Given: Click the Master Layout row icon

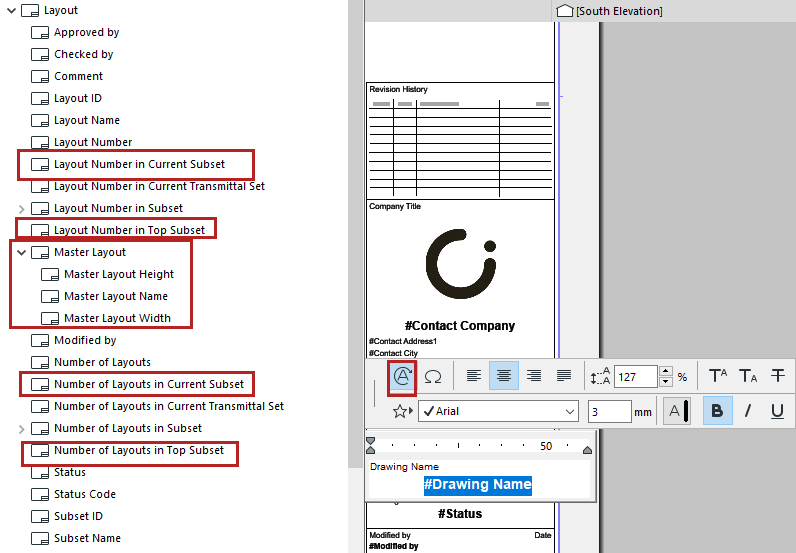Looking at the screenshot, I should point(40,252).
